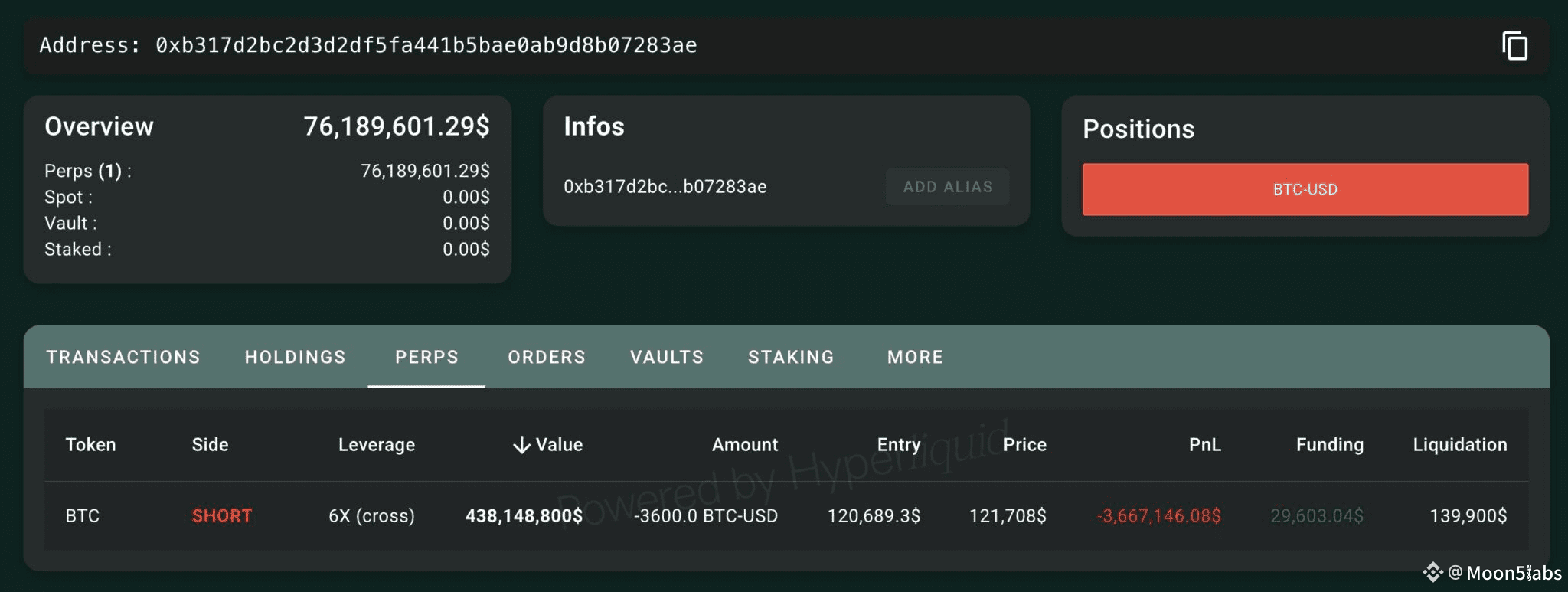Click the Amount column header
This screenshot has width=1568, height=592.
pyautogui.click(x=744, y=445)
